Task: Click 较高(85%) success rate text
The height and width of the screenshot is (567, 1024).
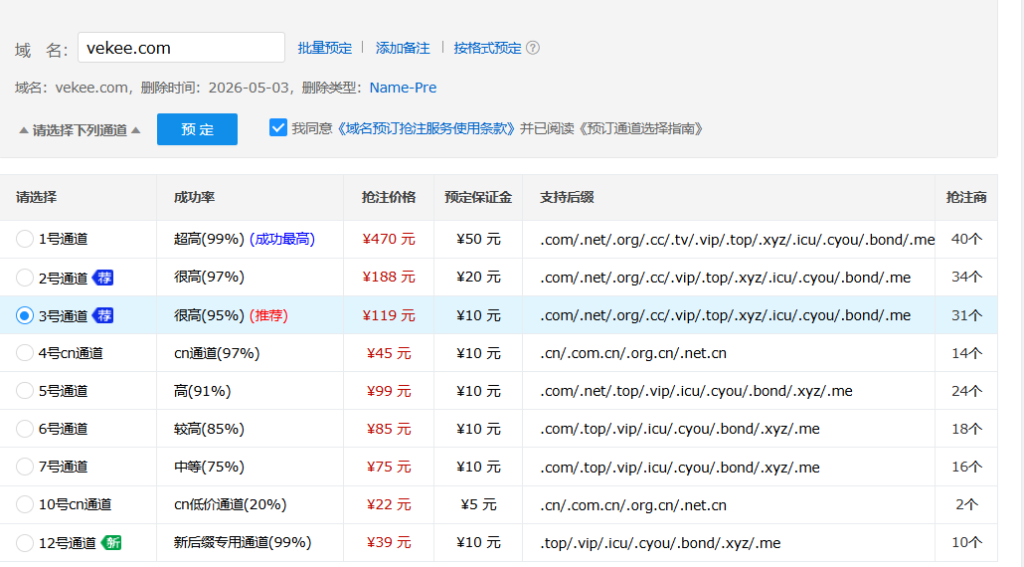Action: coord(209,429)
